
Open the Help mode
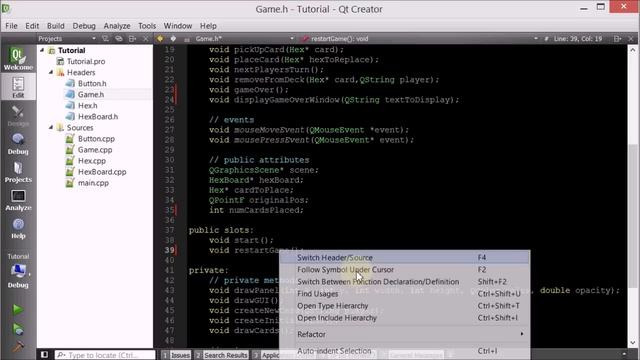18,228
